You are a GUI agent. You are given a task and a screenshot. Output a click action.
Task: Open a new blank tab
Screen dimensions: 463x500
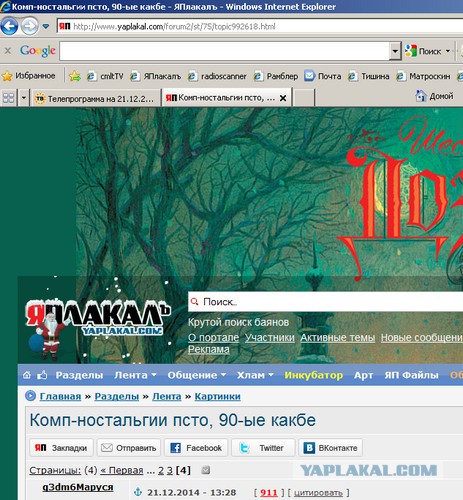(303, 98)
